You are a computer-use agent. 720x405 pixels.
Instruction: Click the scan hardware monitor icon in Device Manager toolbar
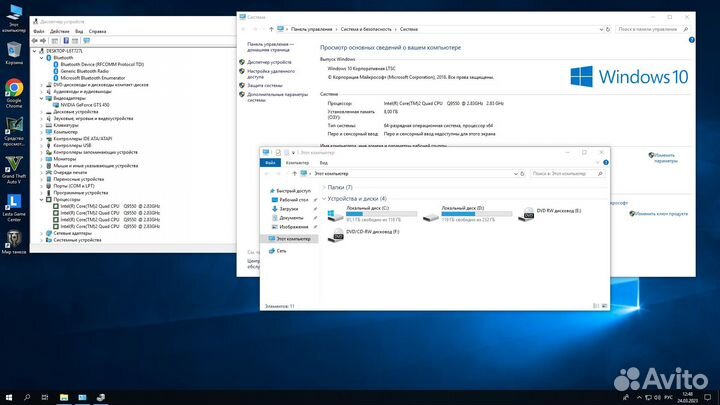click(x=86, y=41)
